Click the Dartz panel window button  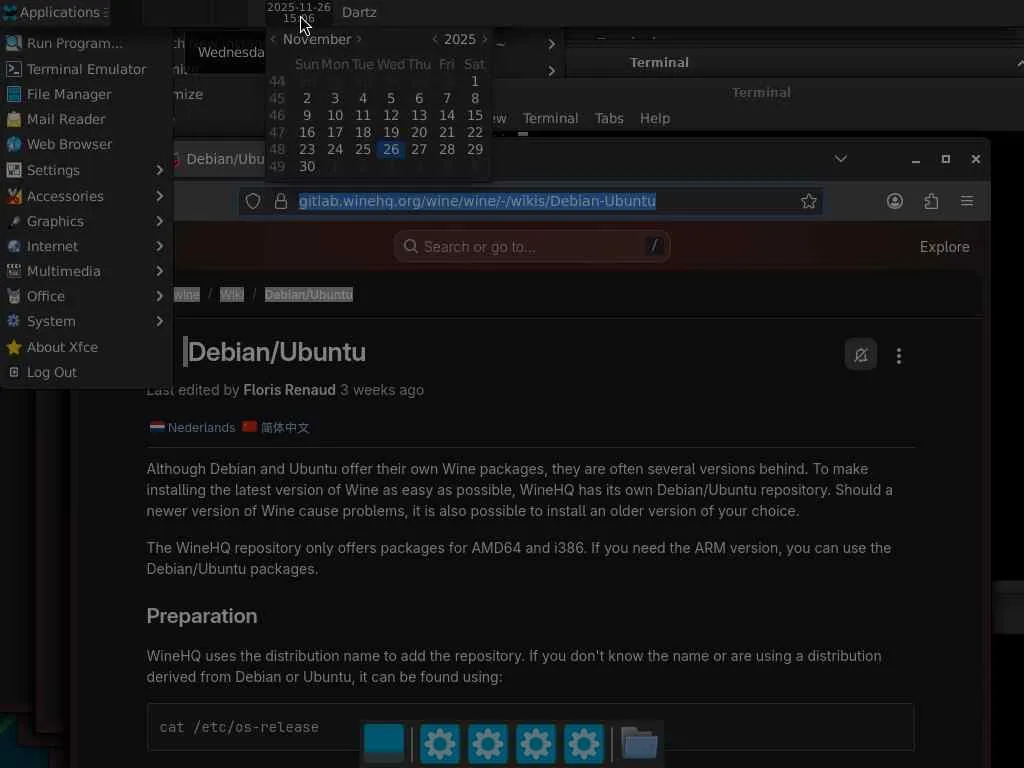(359, 12)
